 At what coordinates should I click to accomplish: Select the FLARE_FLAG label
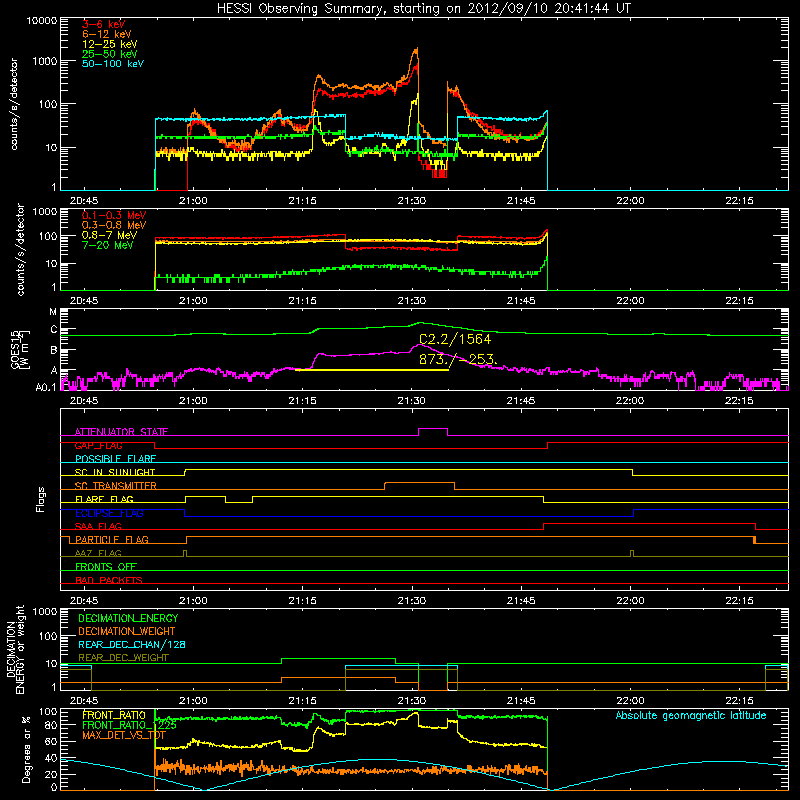point(104,499)
